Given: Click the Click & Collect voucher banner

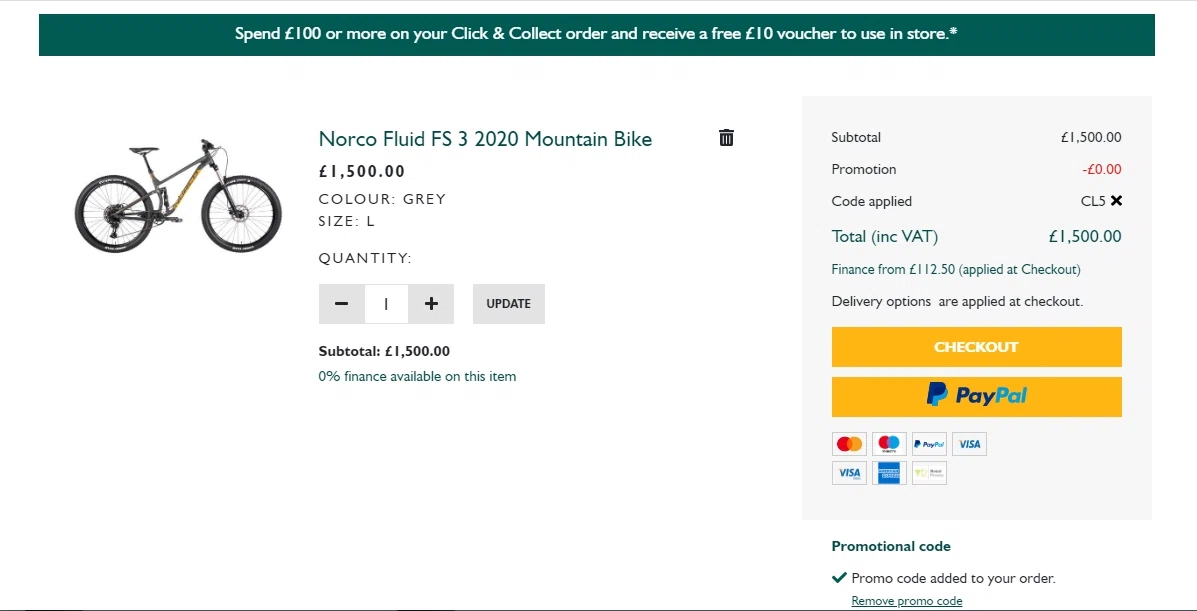Looking at the screenshot, I should (596, 34).
